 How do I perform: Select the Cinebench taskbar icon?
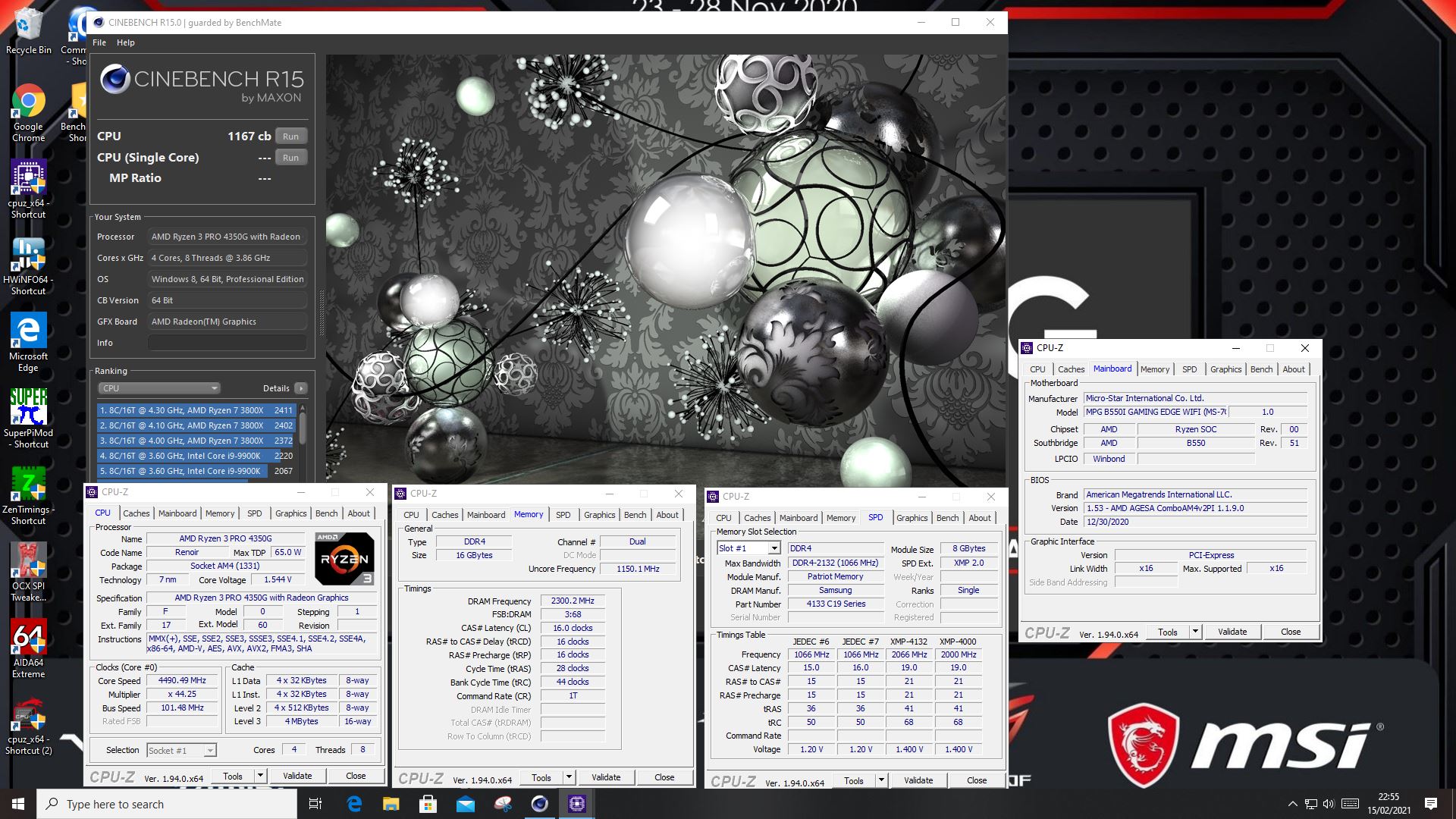539,804
